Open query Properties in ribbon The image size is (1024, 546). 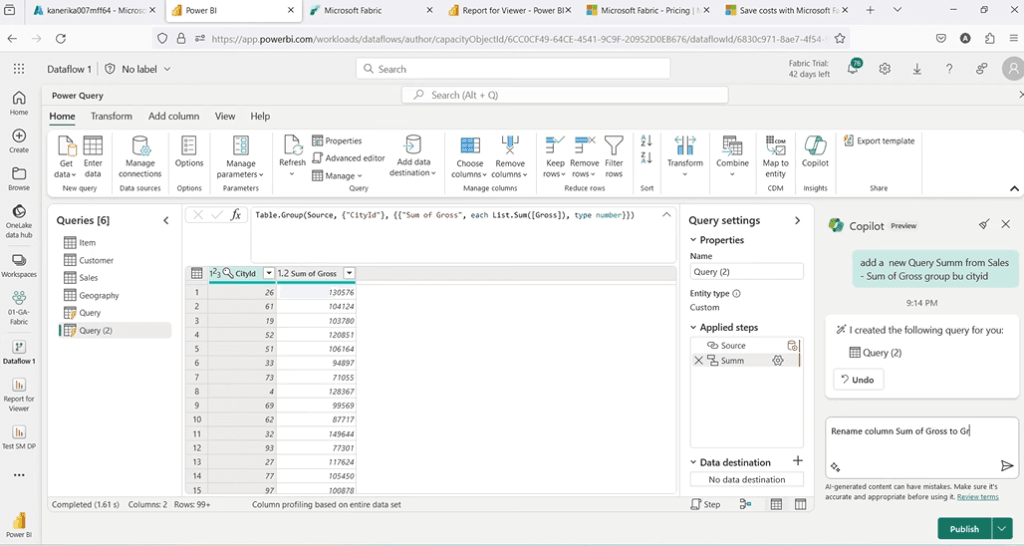pos(337,140)
